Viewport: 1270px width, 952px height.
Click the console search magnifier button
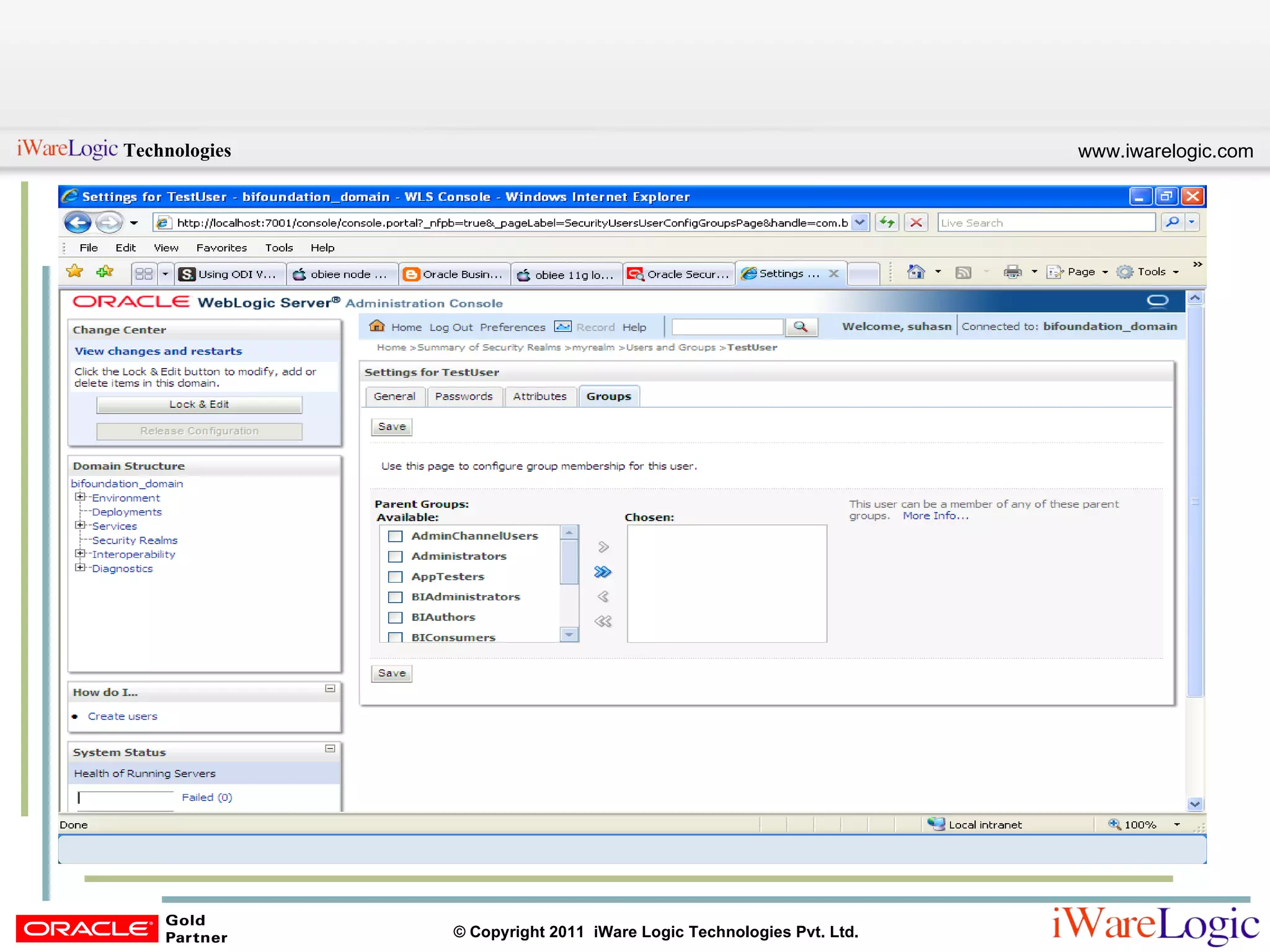801,327
